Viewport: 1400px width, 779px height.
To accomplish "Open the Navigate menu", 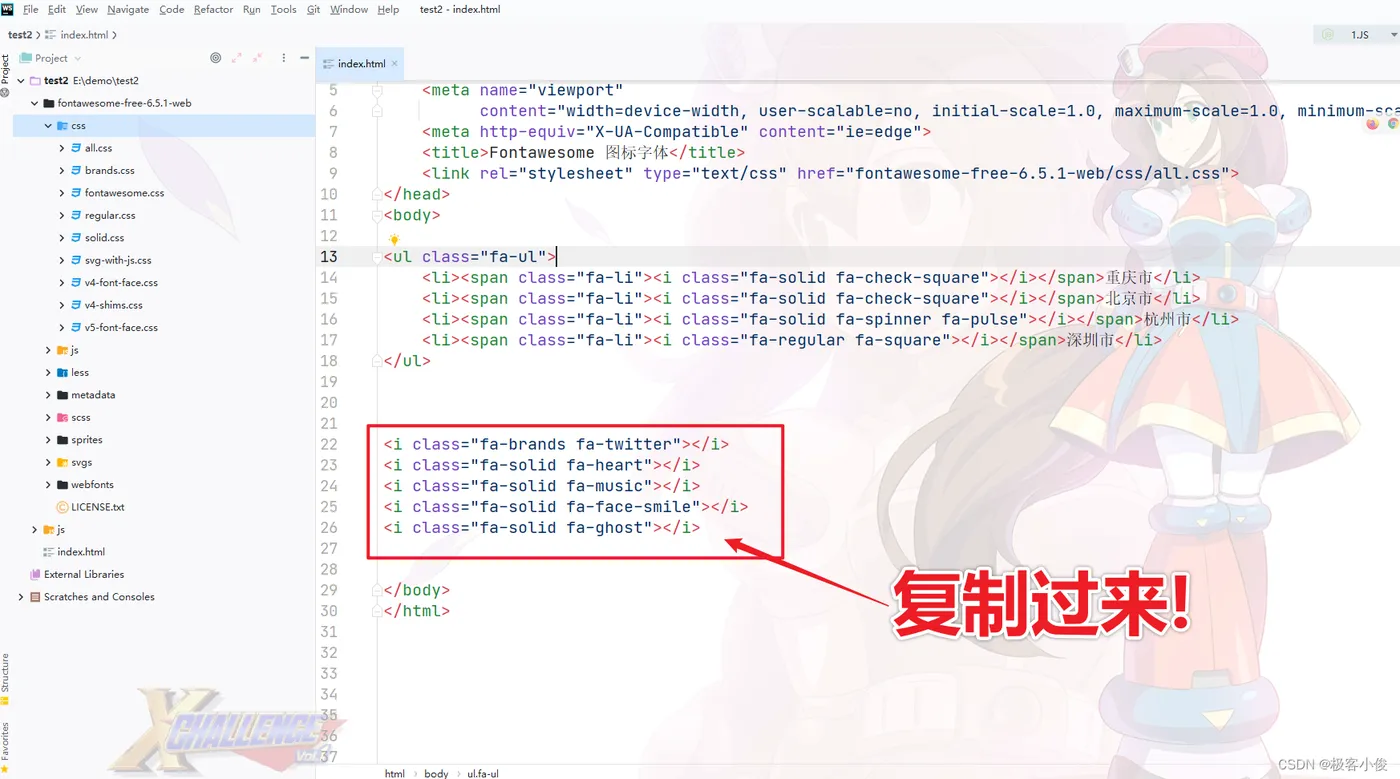I will [128, 9].
